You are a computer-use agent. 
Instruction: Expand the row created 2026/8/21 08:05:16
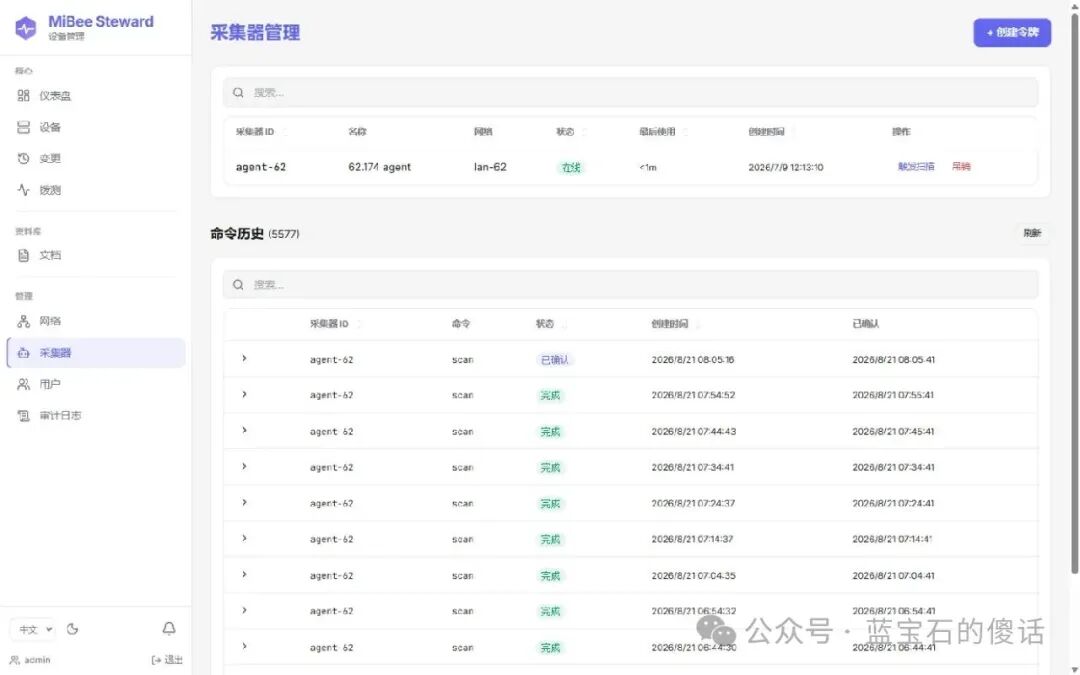[x=244, y=359]
